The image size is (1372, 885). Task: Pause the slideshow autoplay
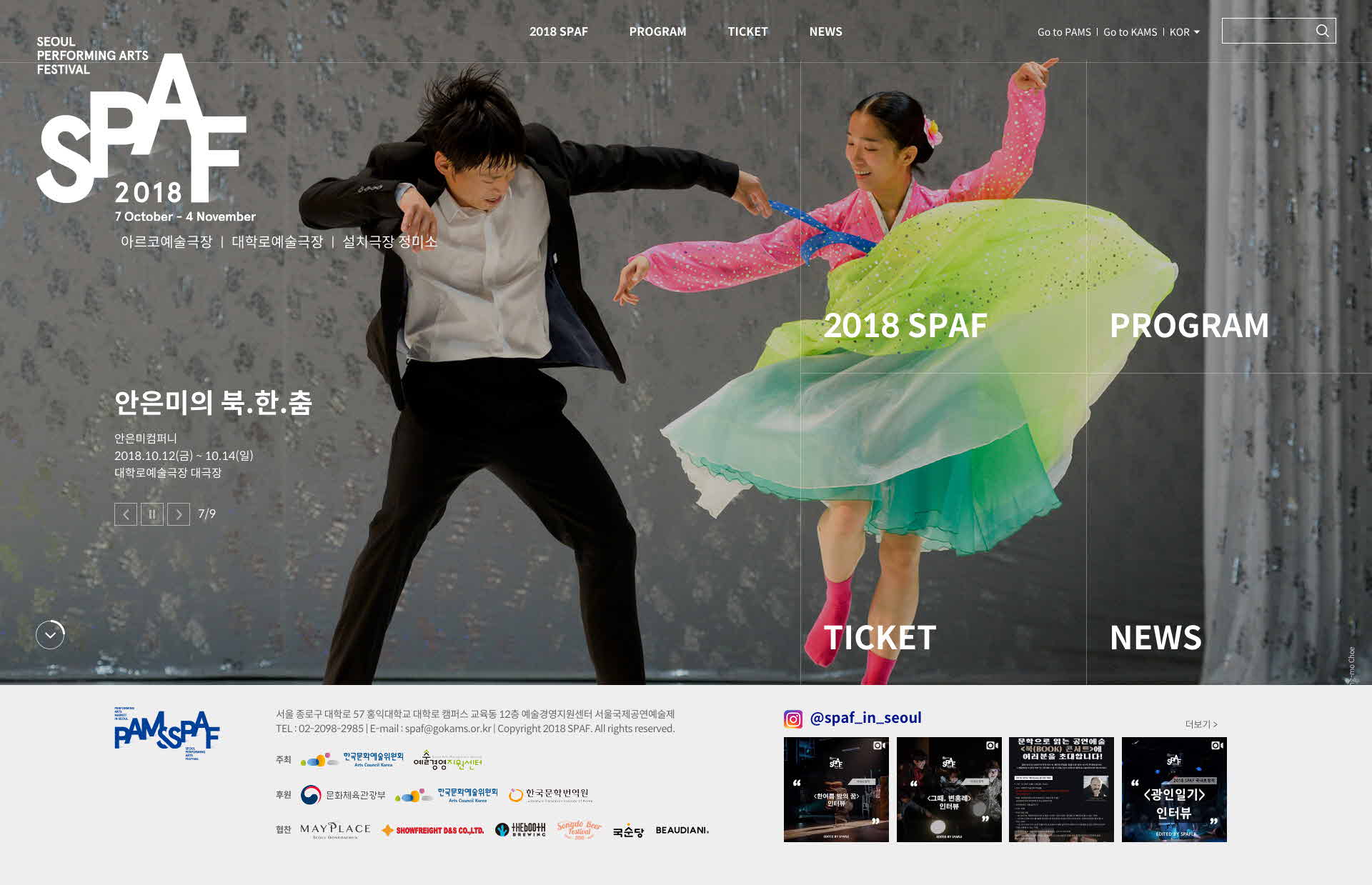pyautogui.click(x=152, y=514)
